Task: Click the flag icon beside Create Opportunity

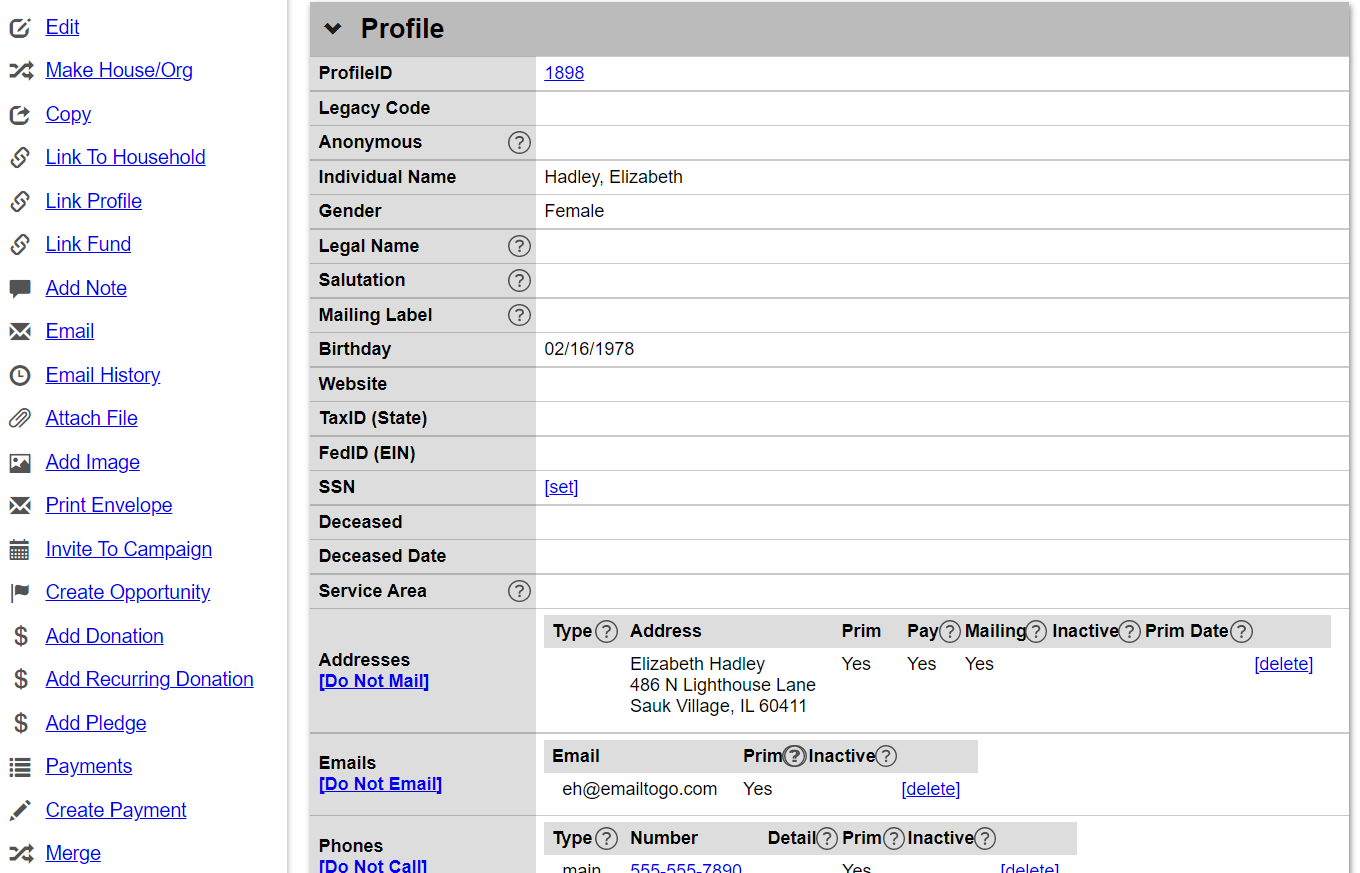Action: click(x=20, y=592)
